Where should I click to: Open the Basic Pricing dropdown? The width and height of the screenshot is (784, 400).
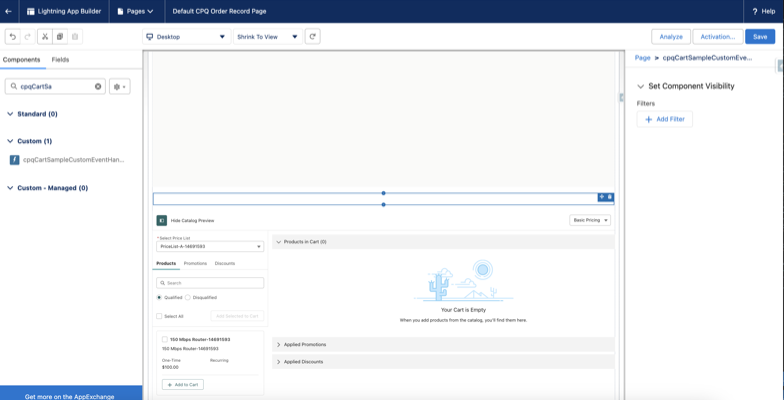click(590, 220)
